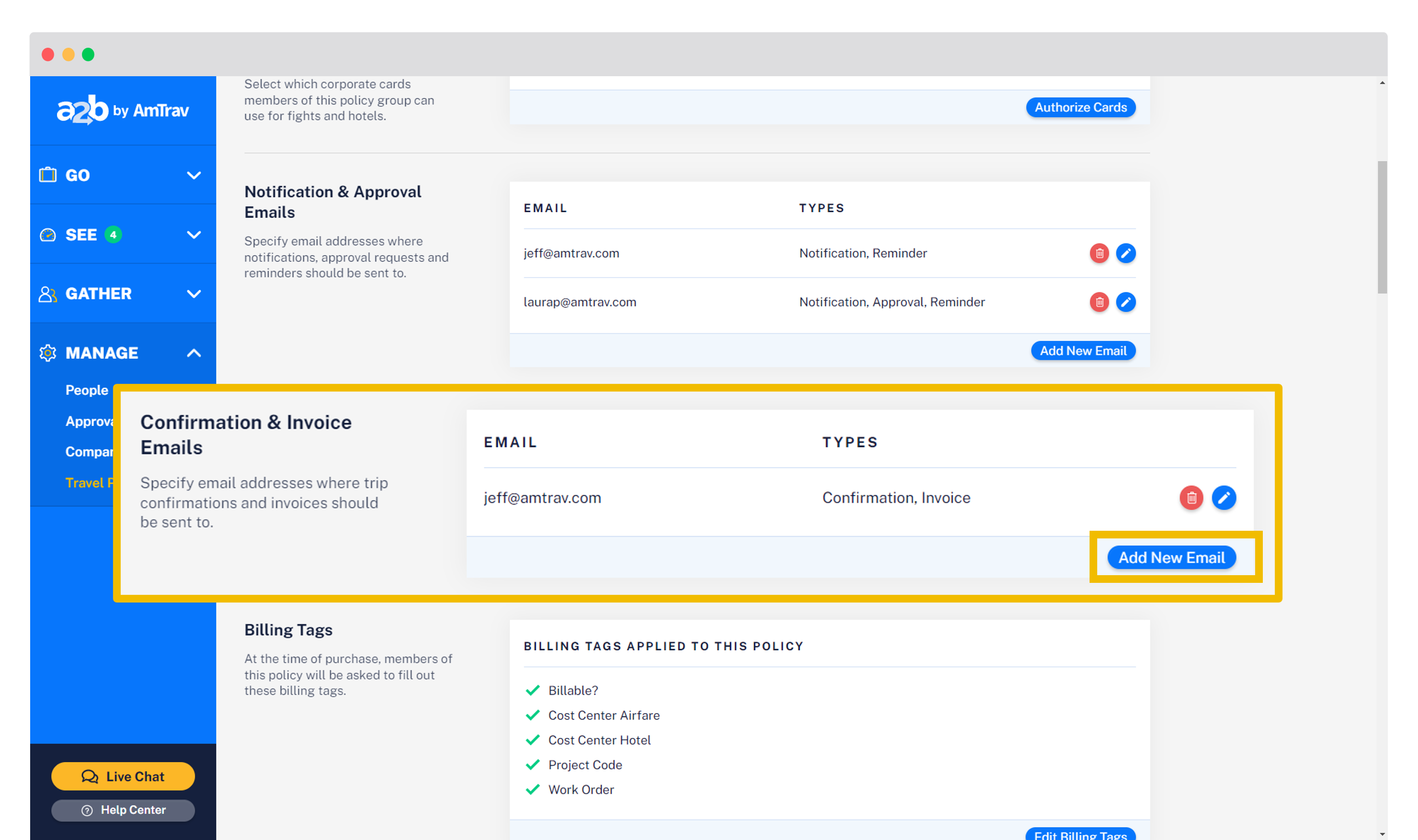Expand the GATHER menu chevron
The width and height of the screenshot is (1418, 840).
(x=194, y=294)
